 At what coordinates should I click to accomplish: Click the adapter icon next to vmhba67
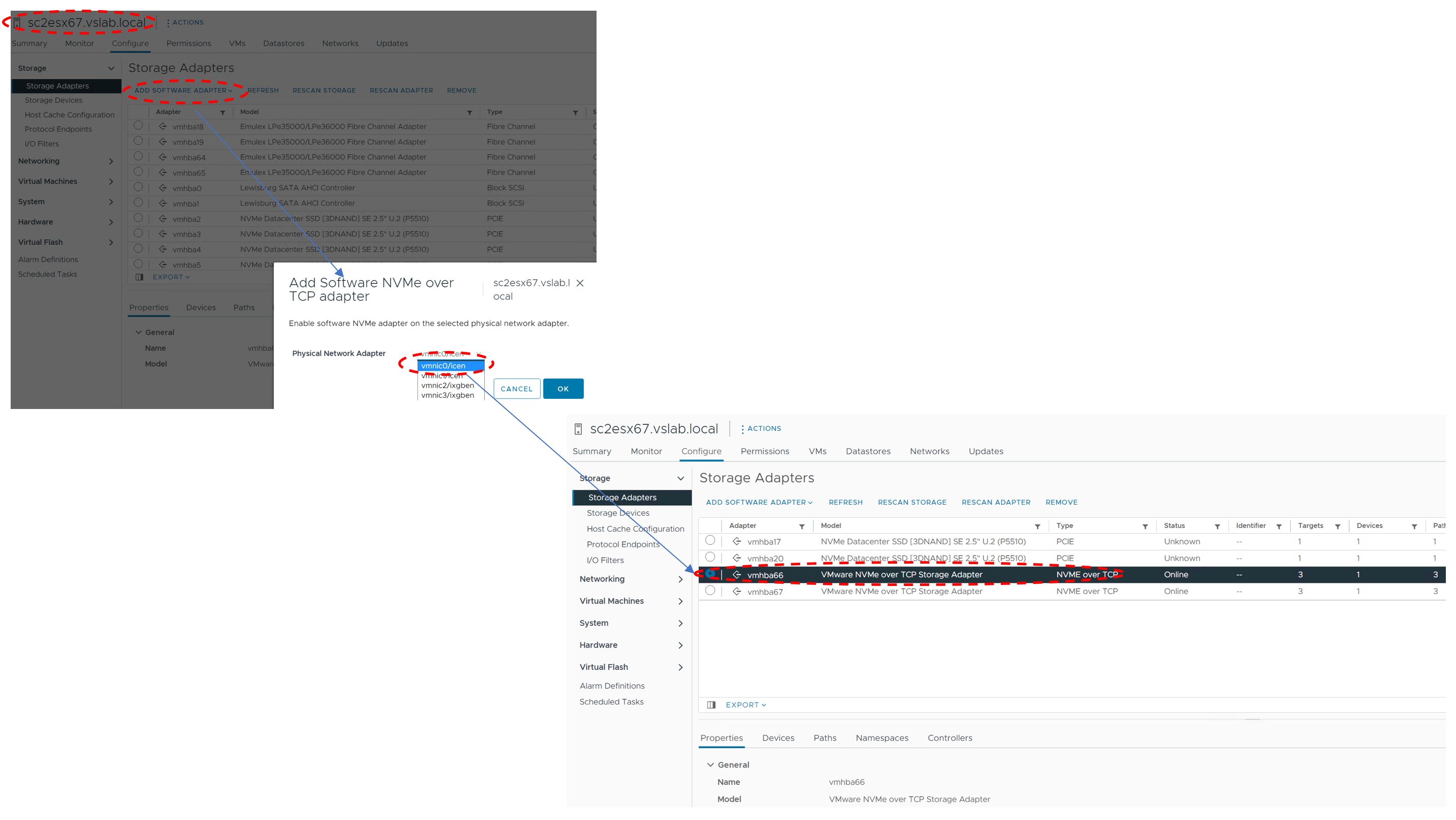(736, 592)
